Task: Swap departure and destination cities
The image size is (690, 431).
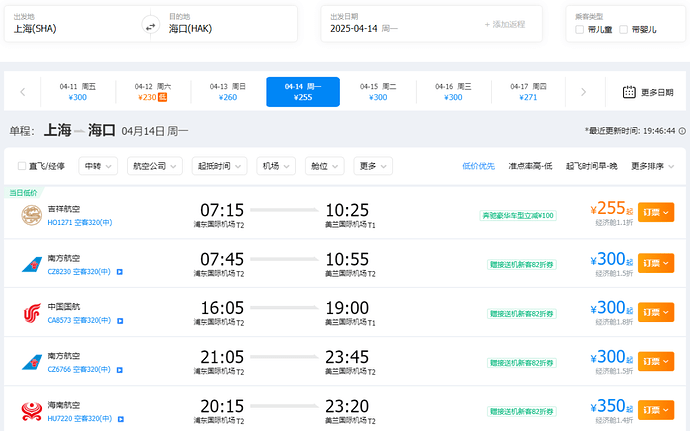Action: pos(150,25)
